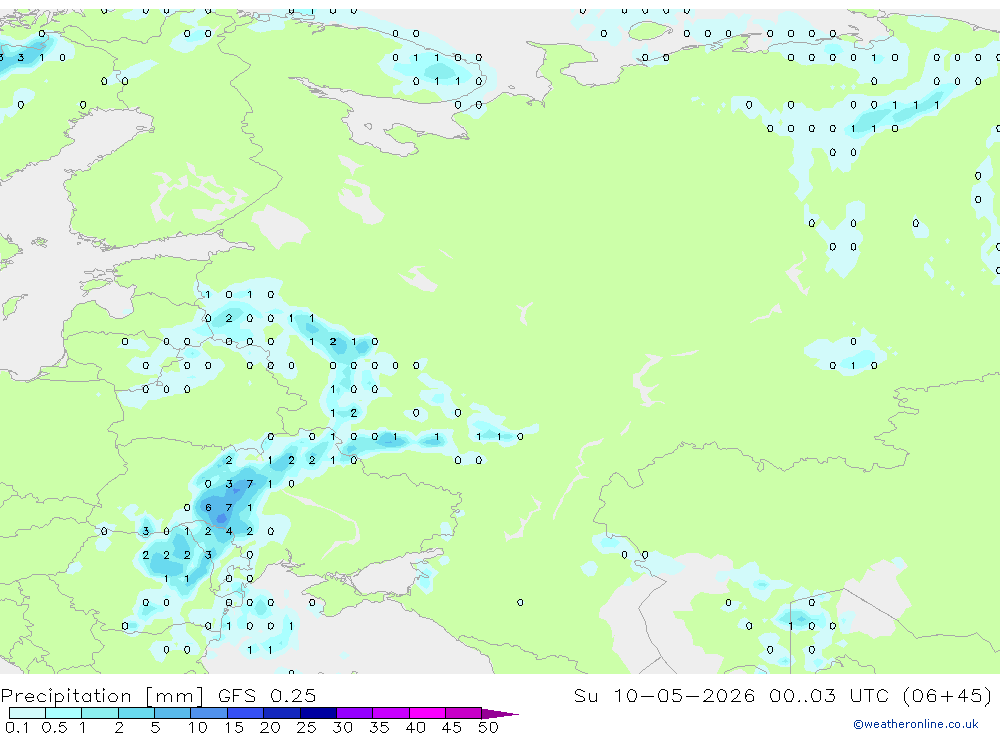Click the '(06+45)' forecast run label
This screenshot has width=1000, height=733.
coord(948,696)
